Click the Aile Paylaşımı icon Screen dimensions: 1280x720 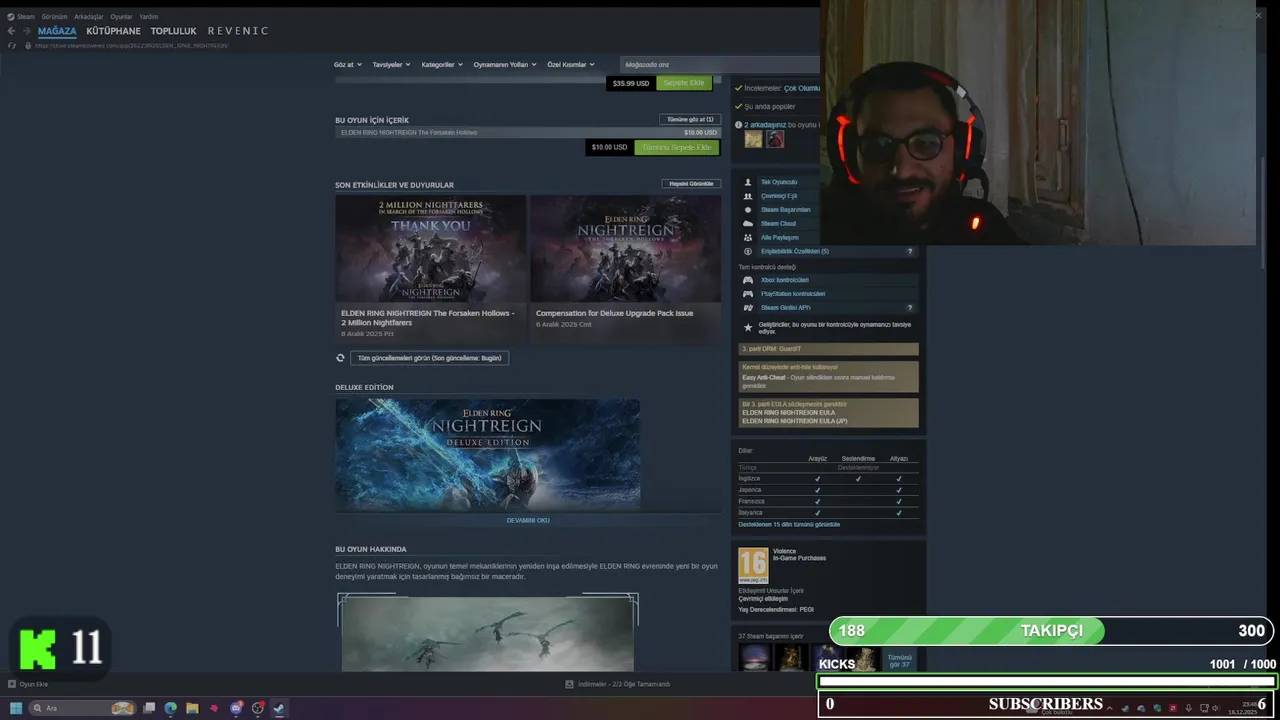coord(748,238)
